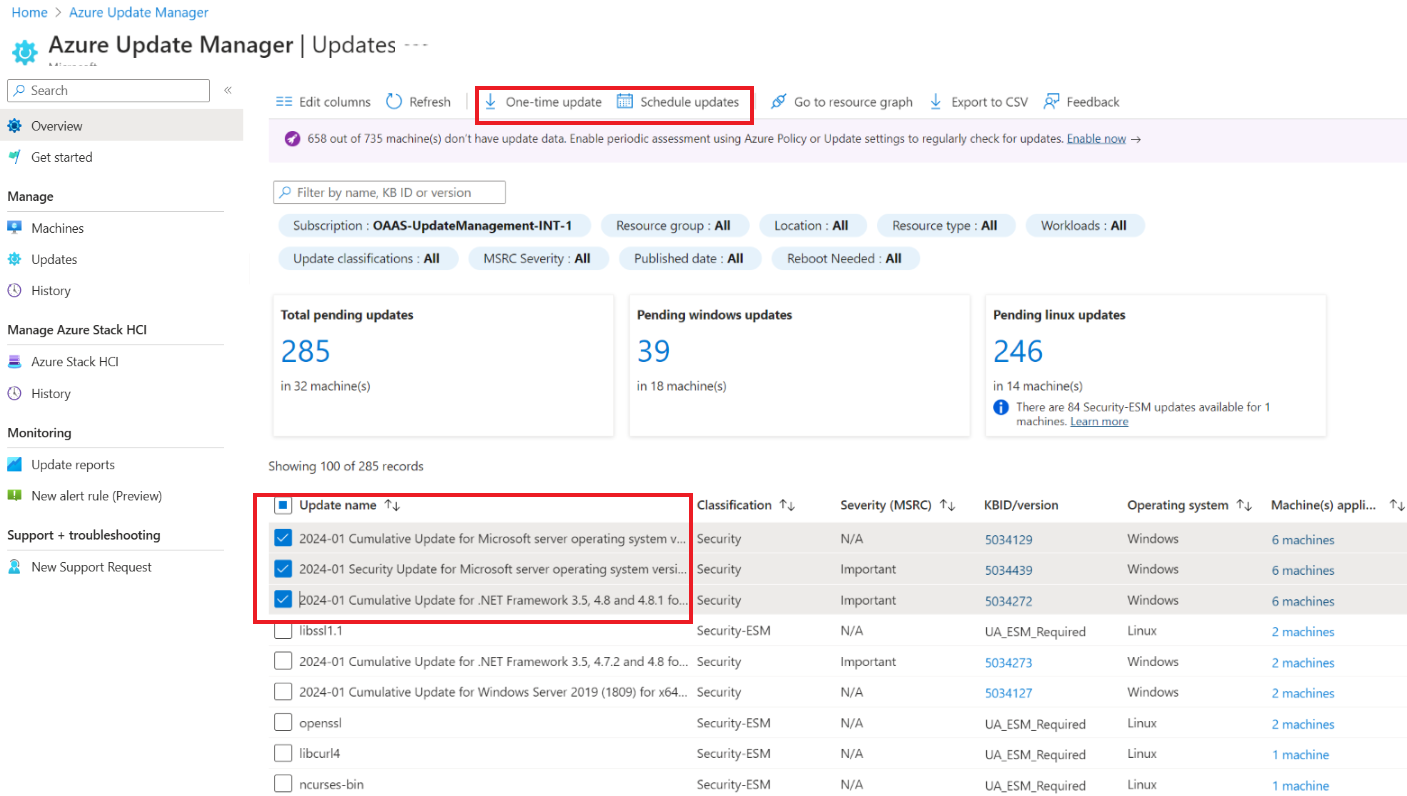Open Go to resource graph icon
The image size is (1407, 796).
(x=779, y=102)
